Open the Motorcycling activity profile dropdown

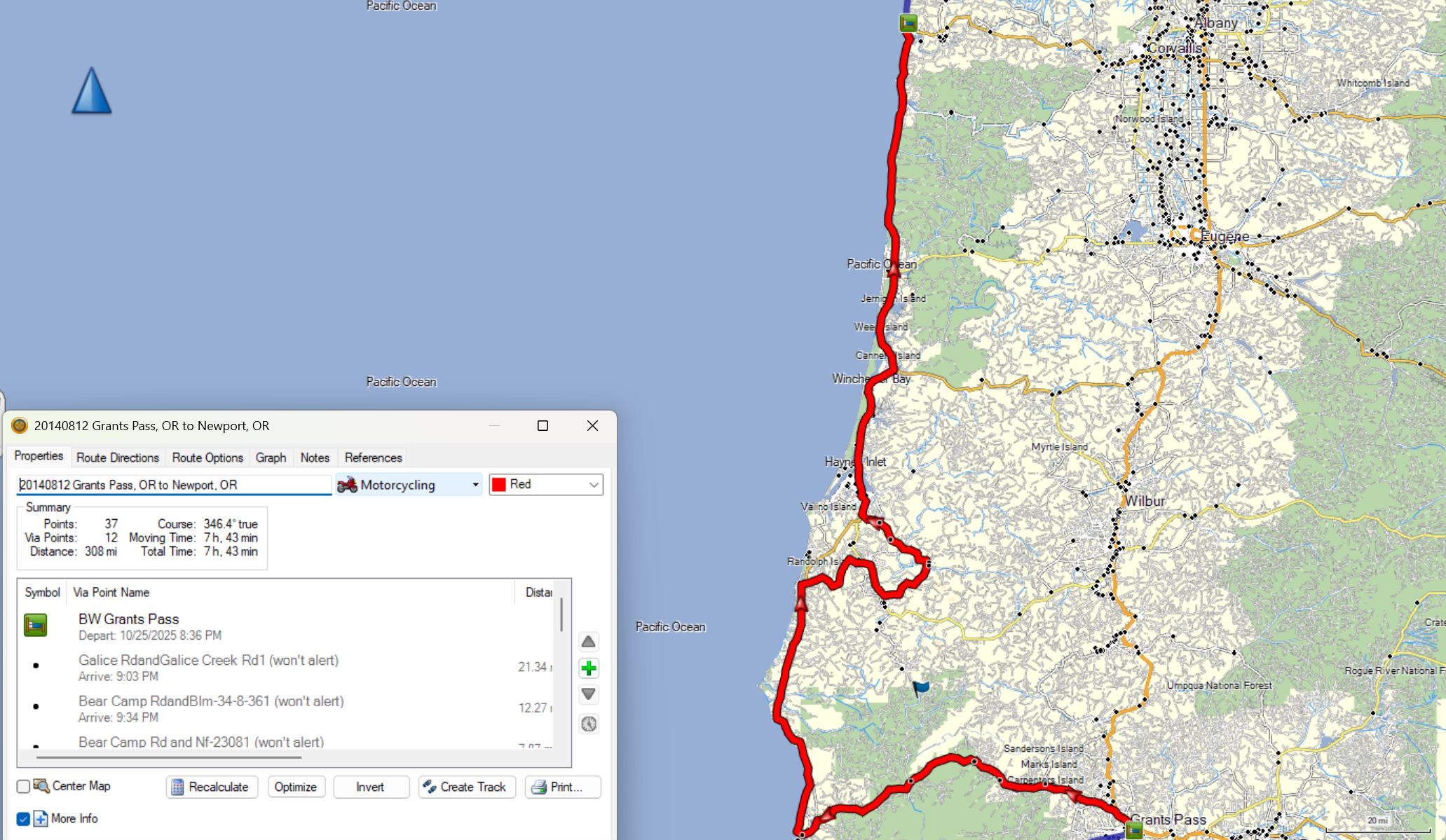click(x=409, y=485)
